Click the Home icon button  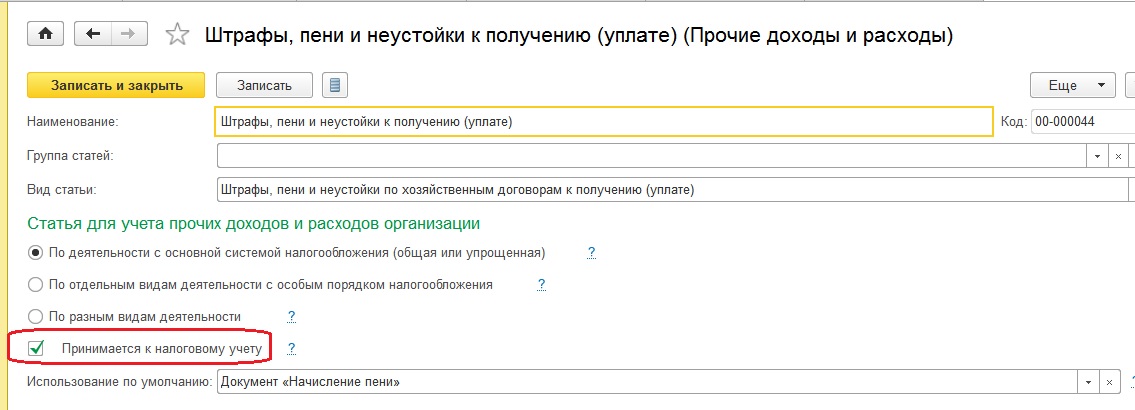click(x=43, y=34)
